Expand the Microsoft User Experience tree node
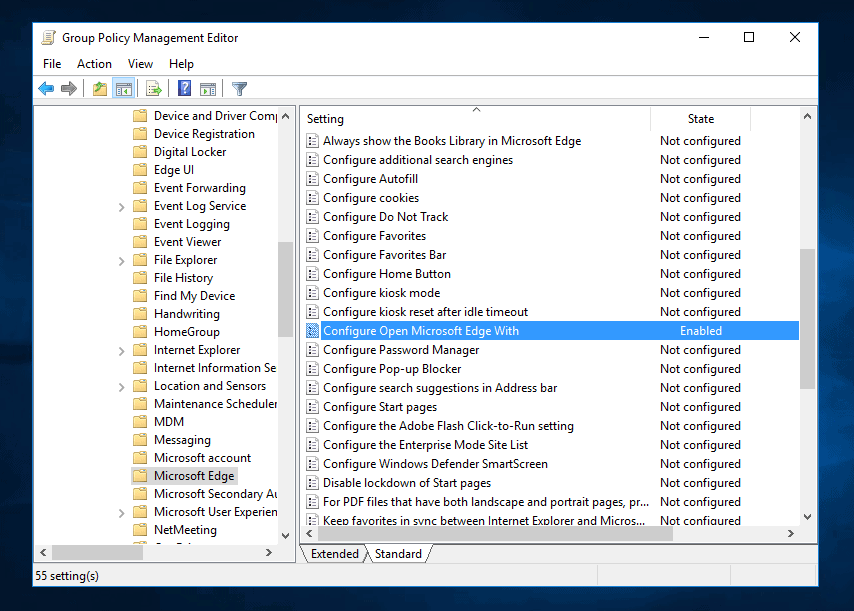This screenshot has width=854, height=611. [x=121, y=512]
